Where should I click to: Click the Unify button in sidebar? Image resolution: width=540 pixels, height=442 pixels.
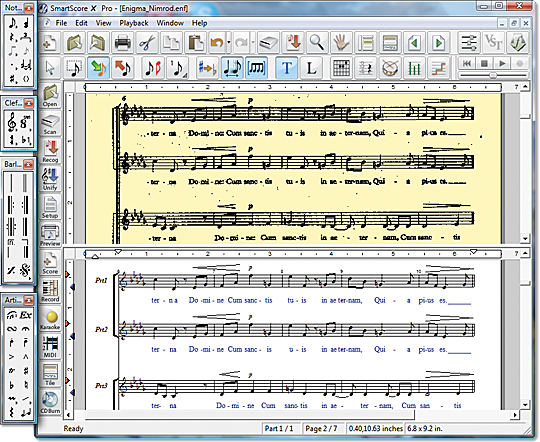[50, 179]
